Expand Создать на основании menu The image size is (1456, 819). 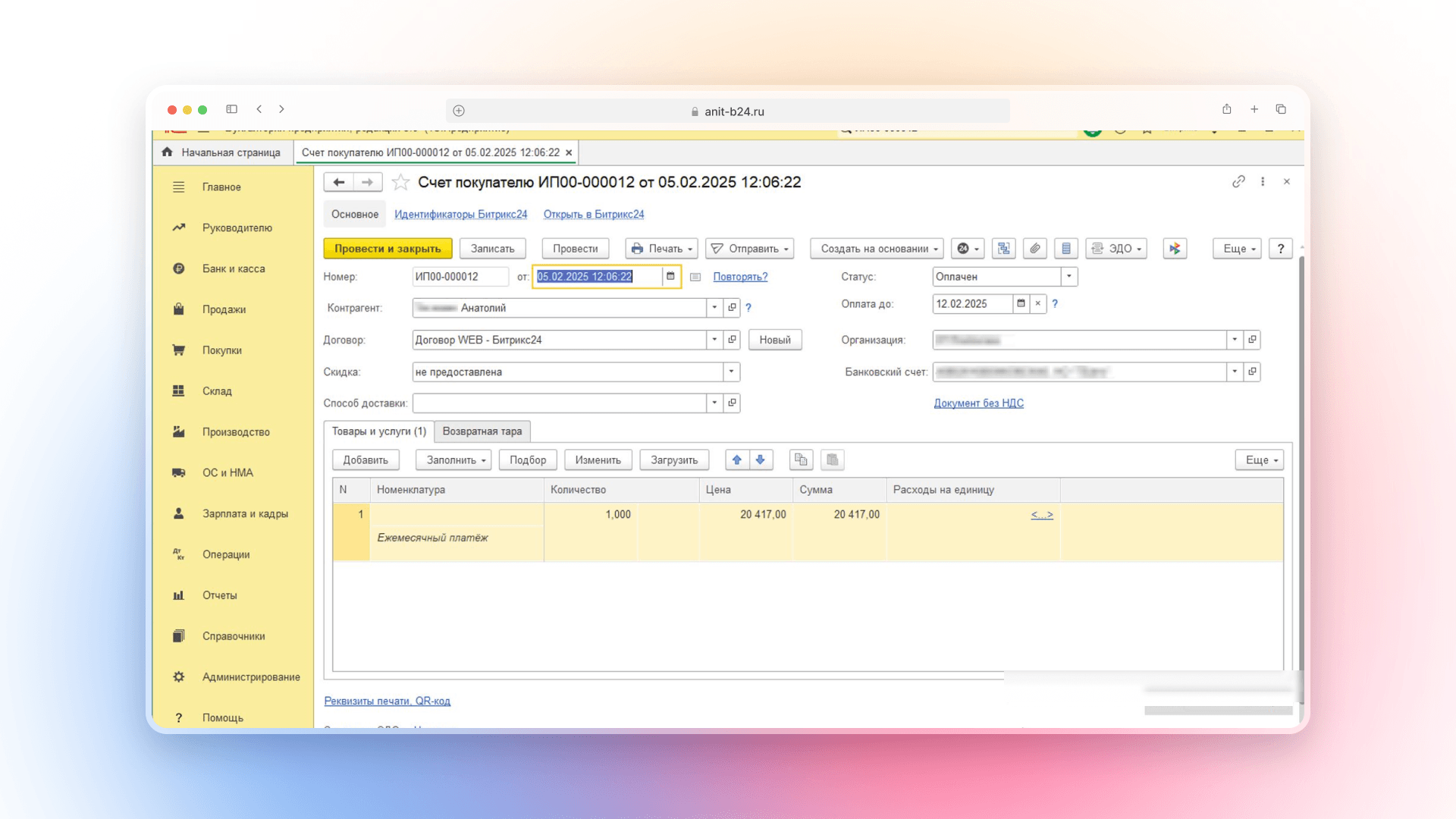click(877, 249)
